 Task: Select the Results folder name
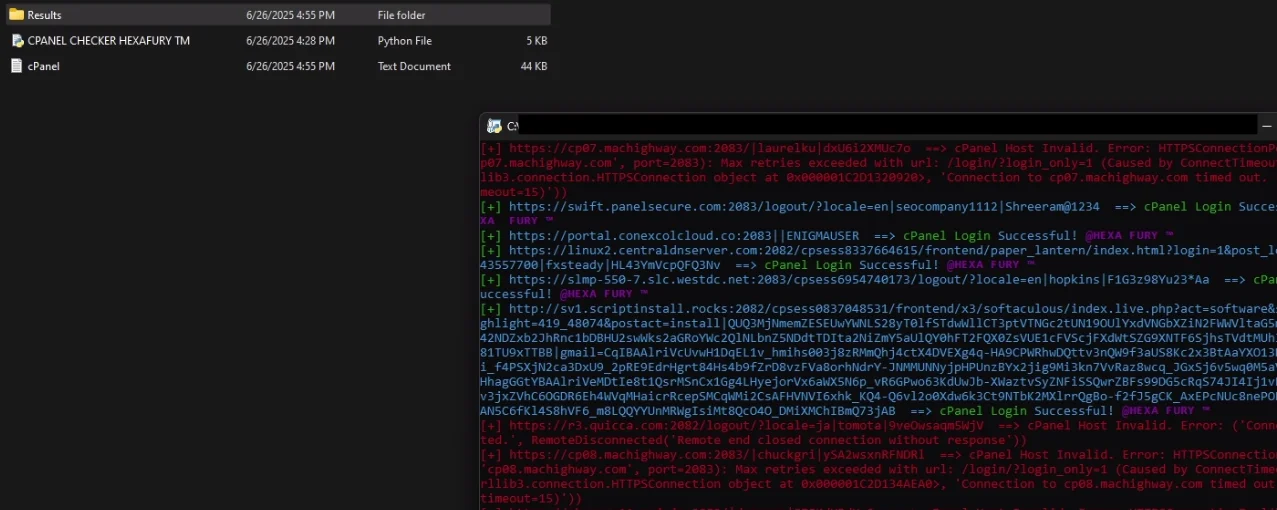pyautogui.click(x=44, y=15)
